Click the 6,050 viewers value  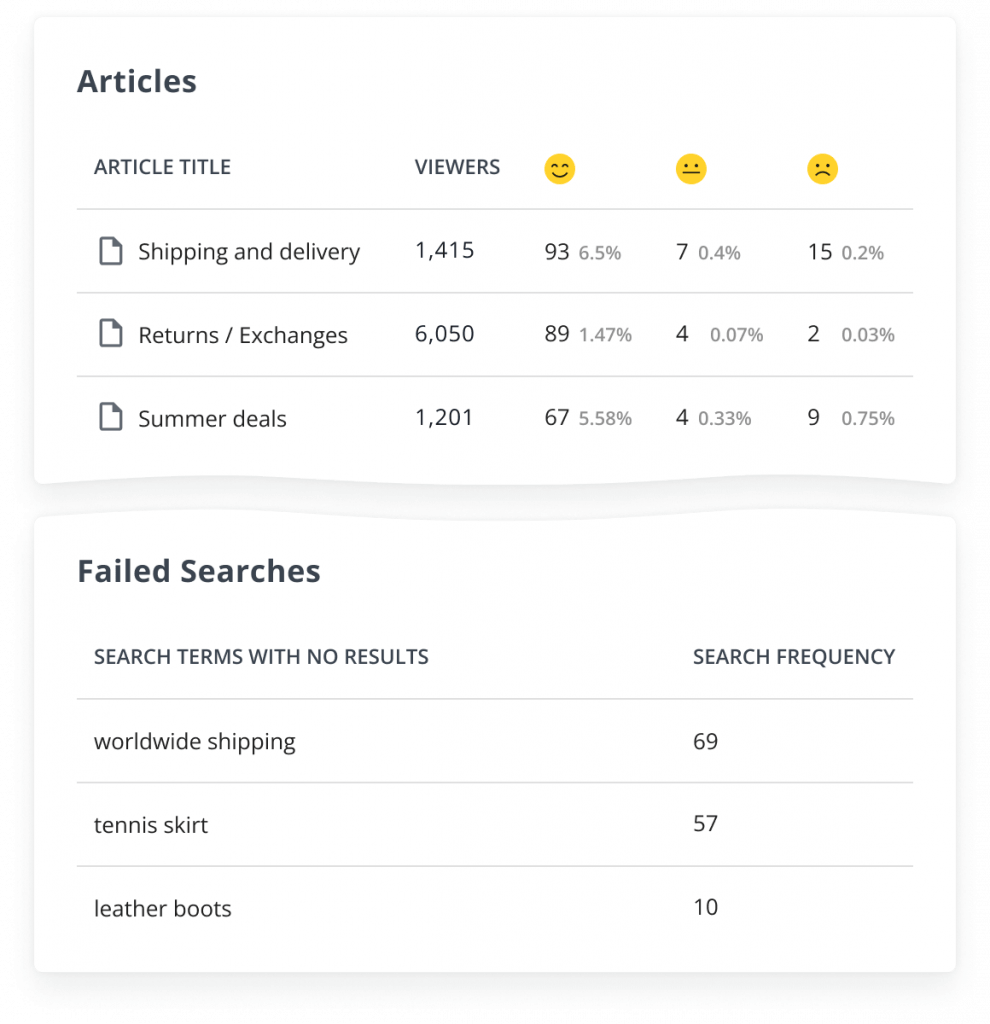445,334
